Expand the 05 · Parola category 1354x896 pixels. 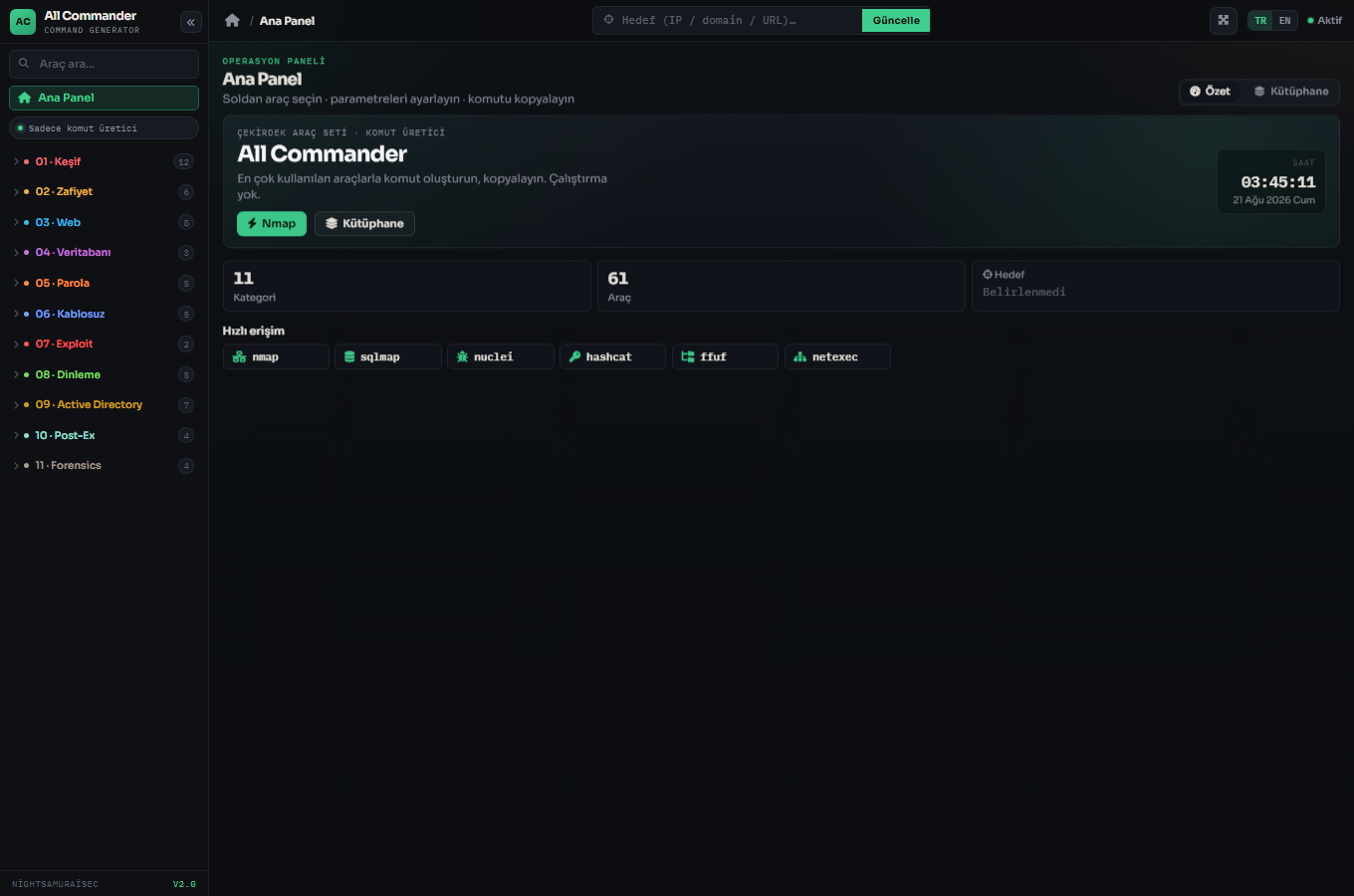click(x=104, y=284)
